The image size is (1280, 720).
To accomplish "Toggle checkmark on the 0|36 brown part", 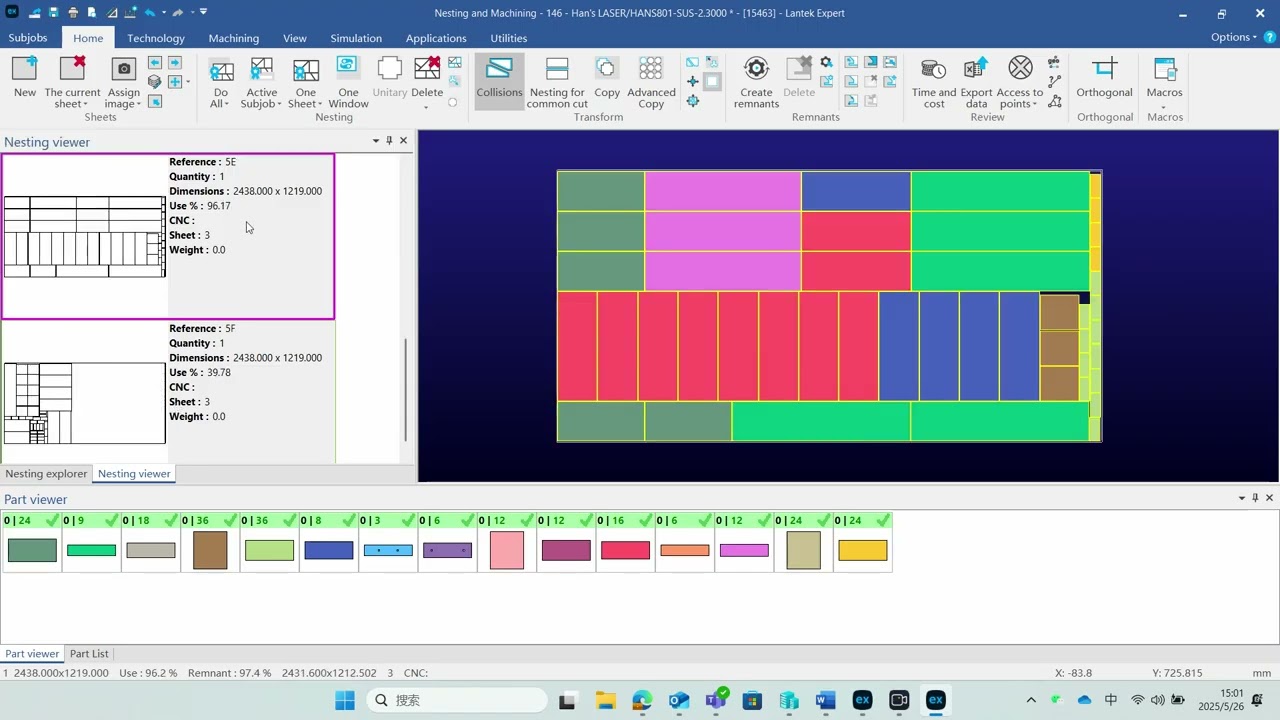I will pos(231,520).
